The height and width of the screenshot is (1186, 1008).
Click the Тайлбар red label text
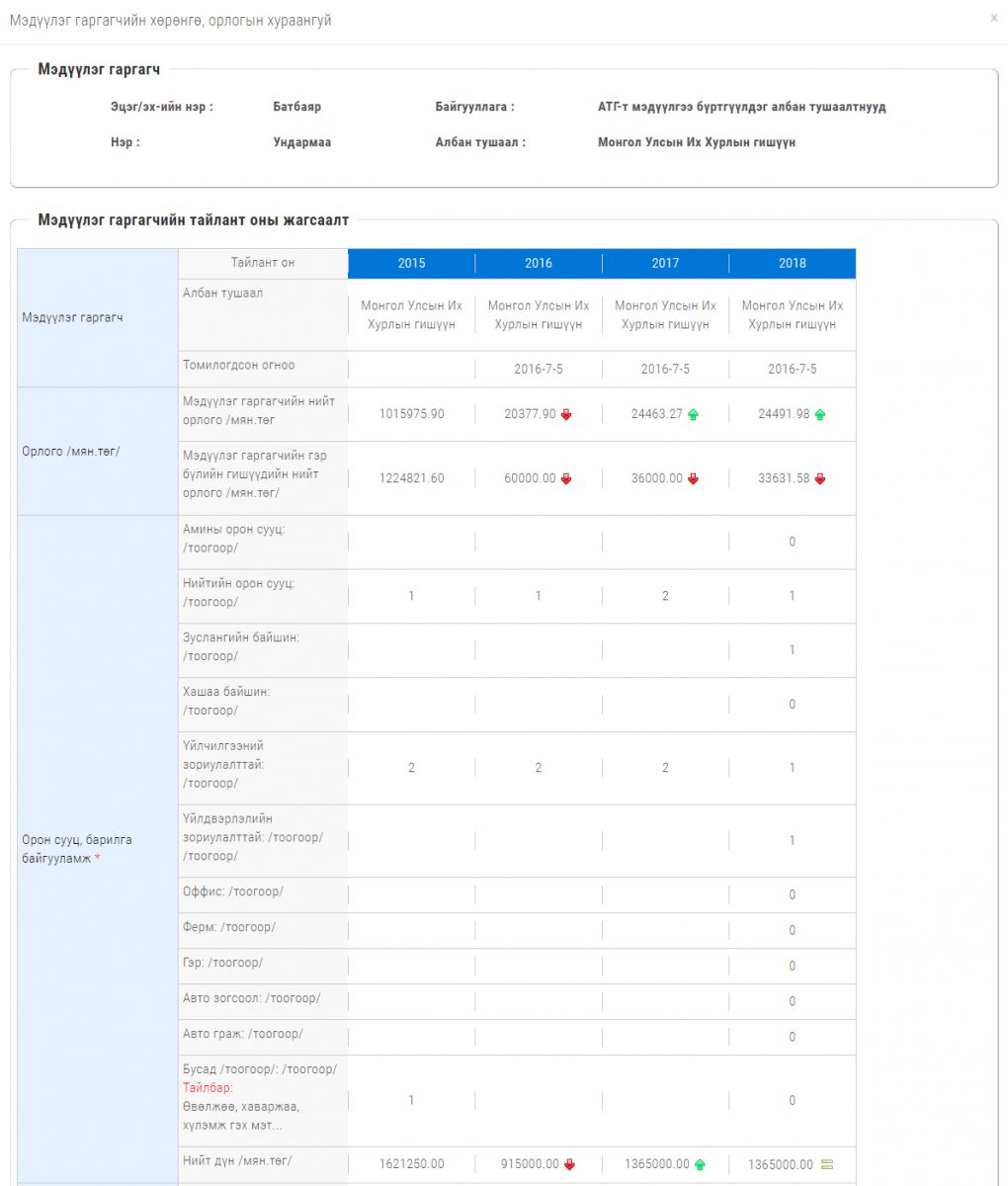coord(208,1087)
